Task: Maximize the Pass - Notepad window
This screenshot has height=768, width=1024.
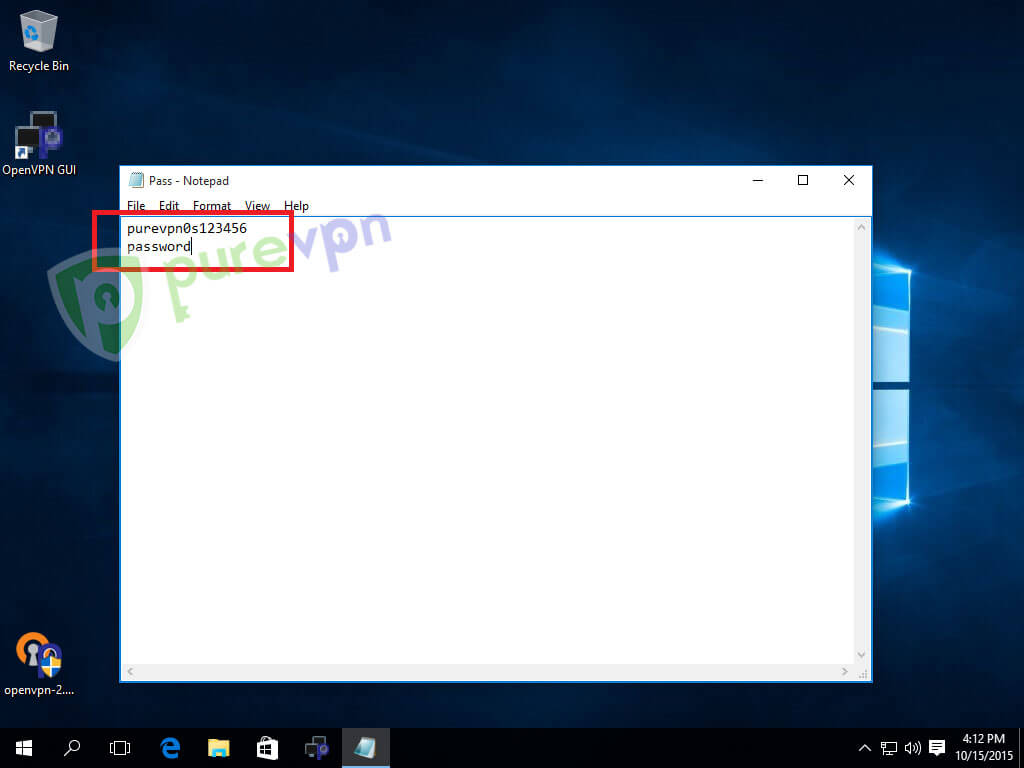Action: coord(803,180)
